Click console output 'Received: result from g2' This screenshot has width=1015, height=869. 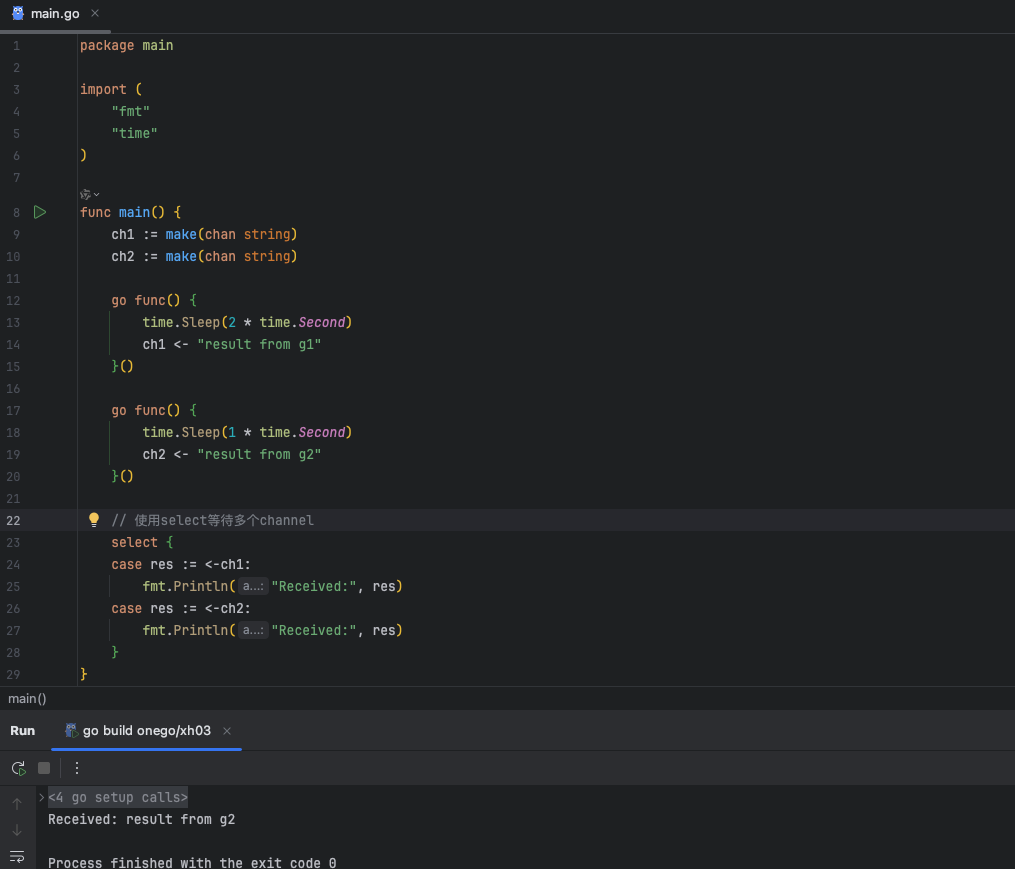click(141, 820)
